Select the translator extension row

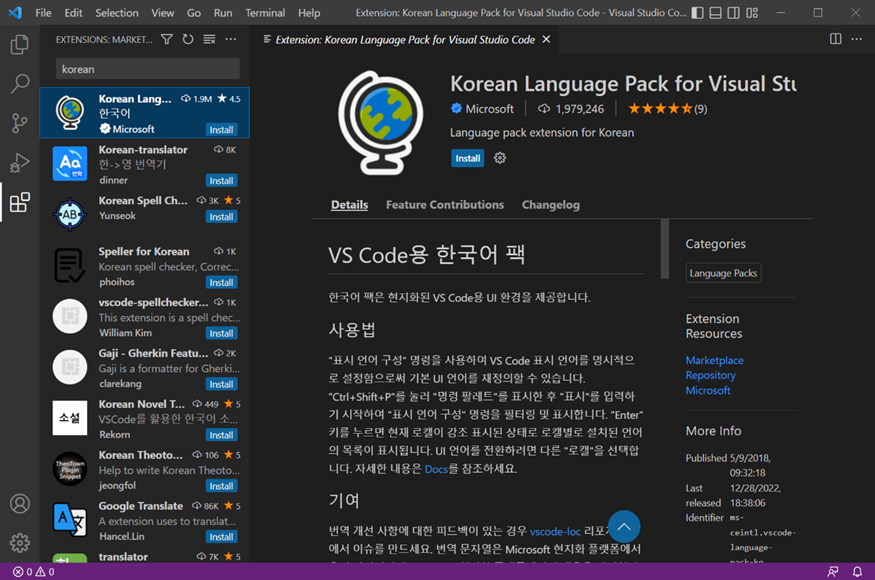pyautogui.click(x=145, y=556)
